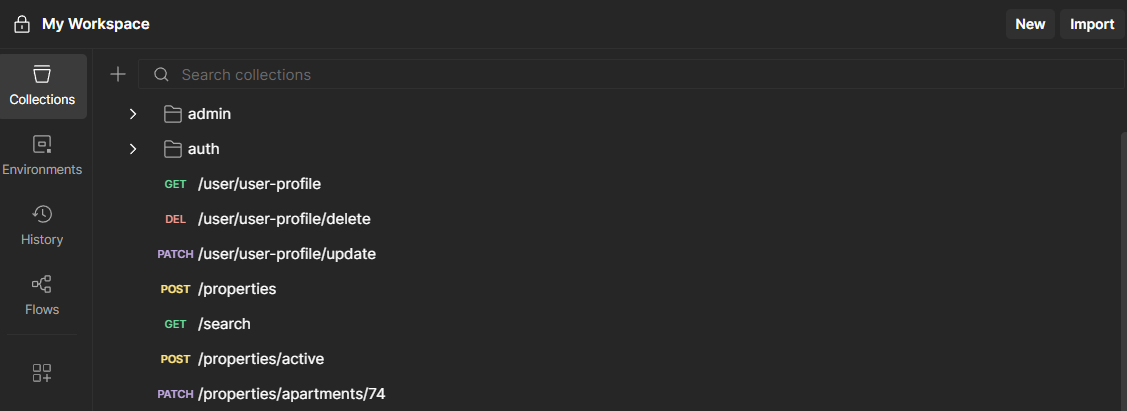
Task: Open the History sidebar panel
Action: [42, 226]
